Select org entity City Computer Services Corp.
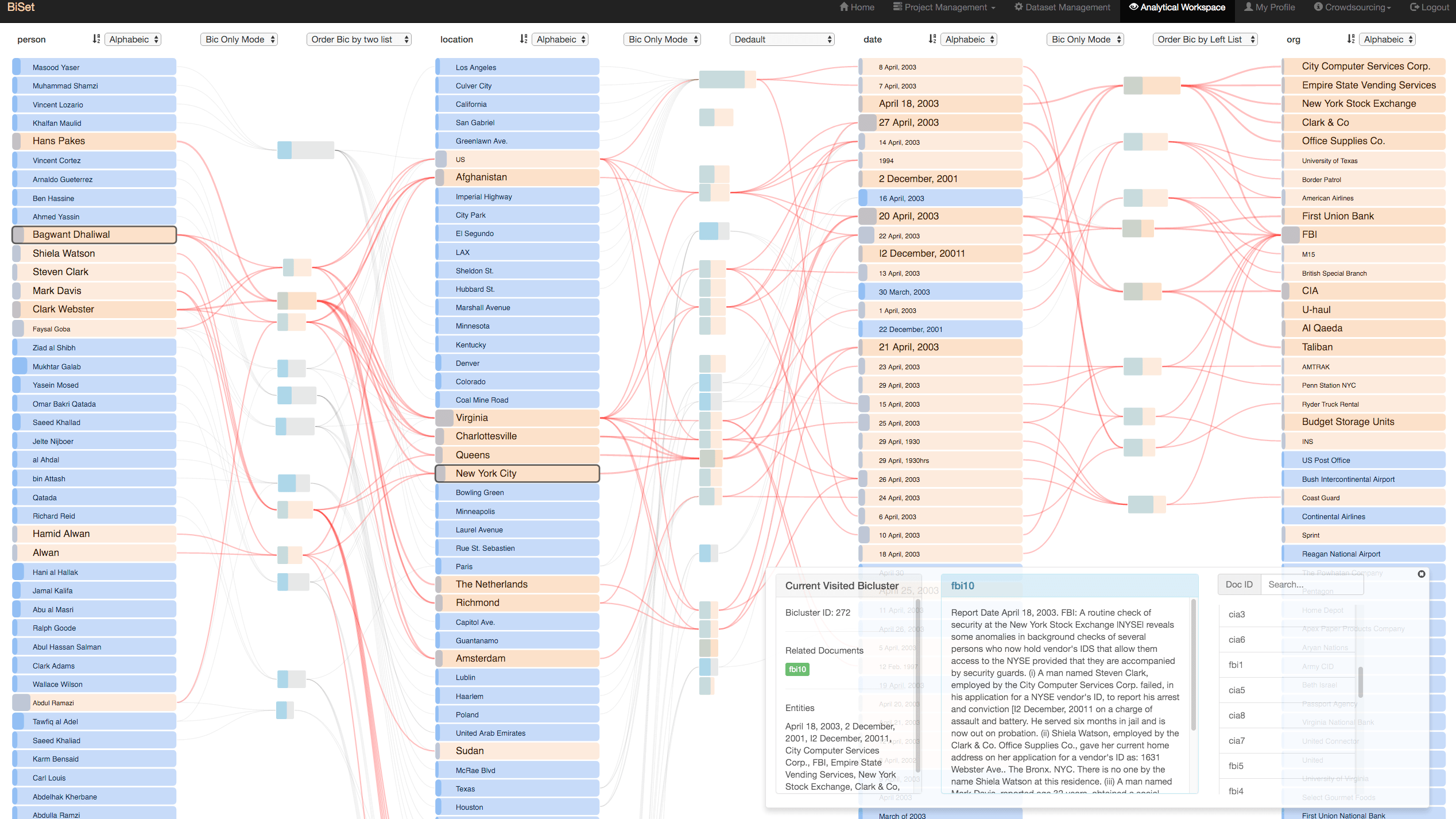 pos(1364,66)
